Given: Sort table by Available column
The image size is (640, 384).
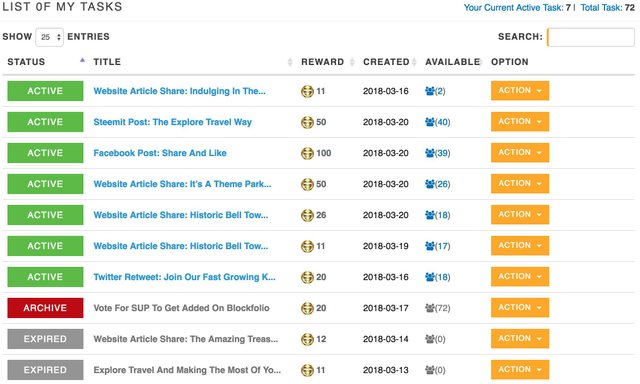Looking at the screenshot, I should click(x=454, y=62).
